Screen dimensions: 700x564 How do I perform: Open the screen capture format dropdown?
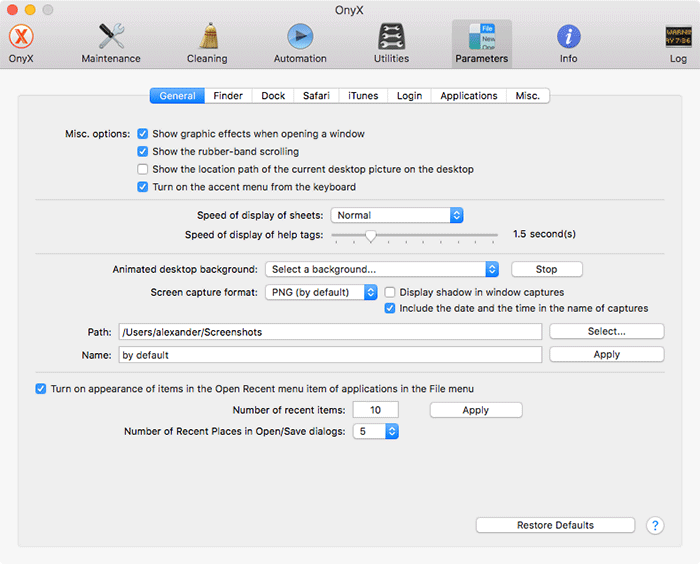point(321,292)
